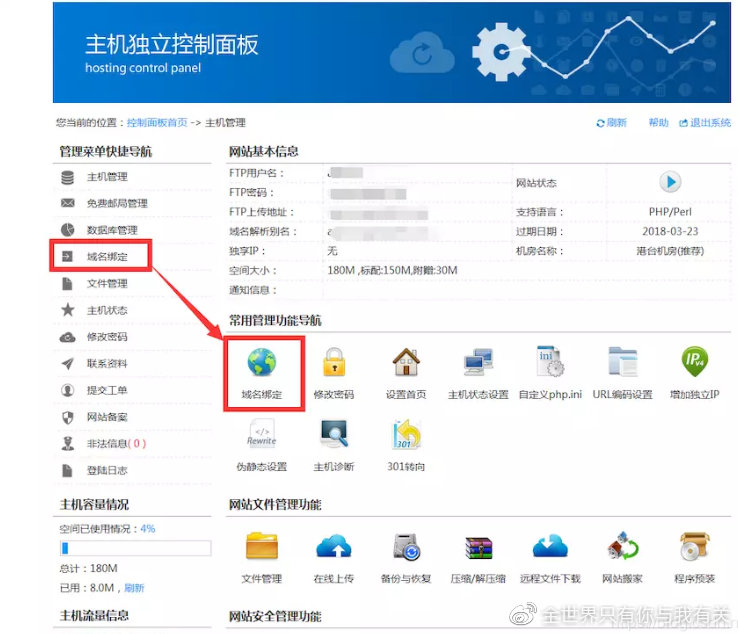Open the 设置首页 house icon
The image size is (739, 634).
tap(405, 363)
